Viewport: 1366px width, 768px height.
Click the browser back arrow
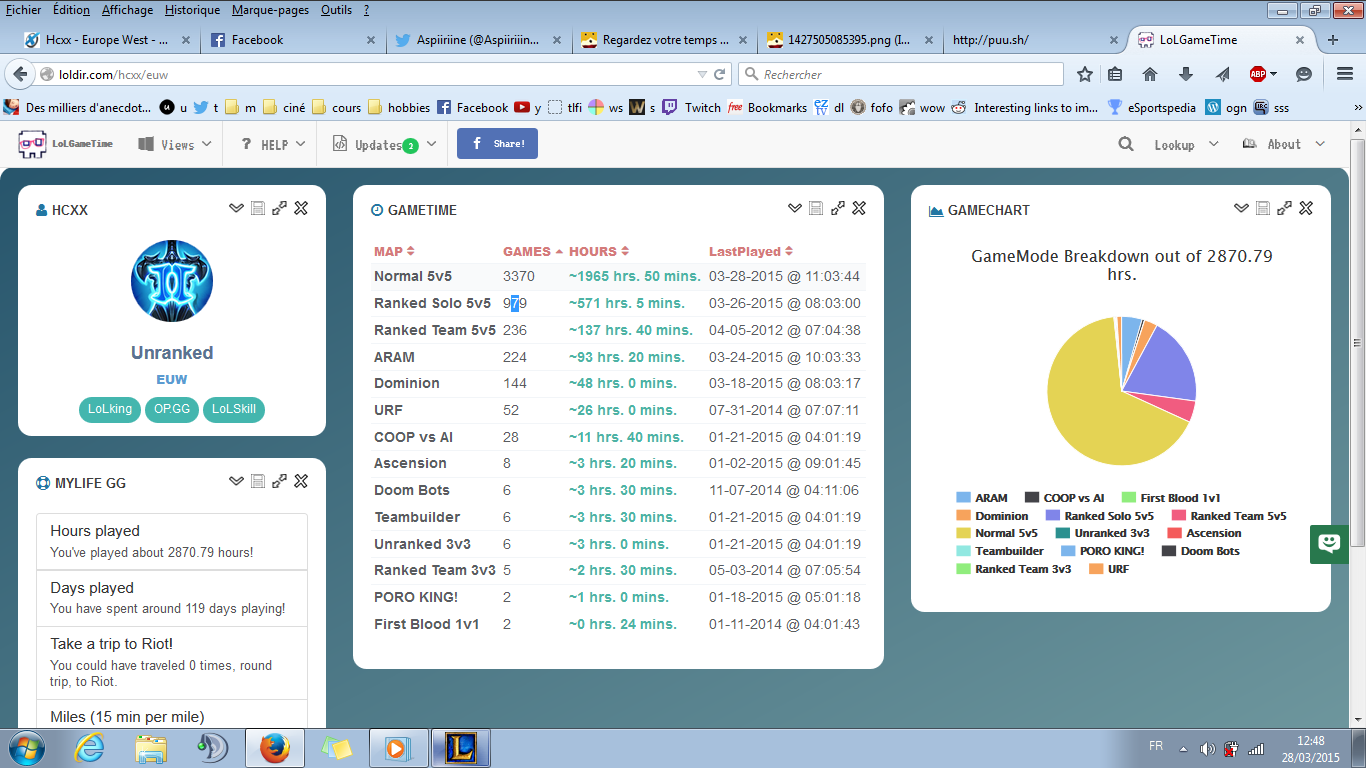point(20,74)
